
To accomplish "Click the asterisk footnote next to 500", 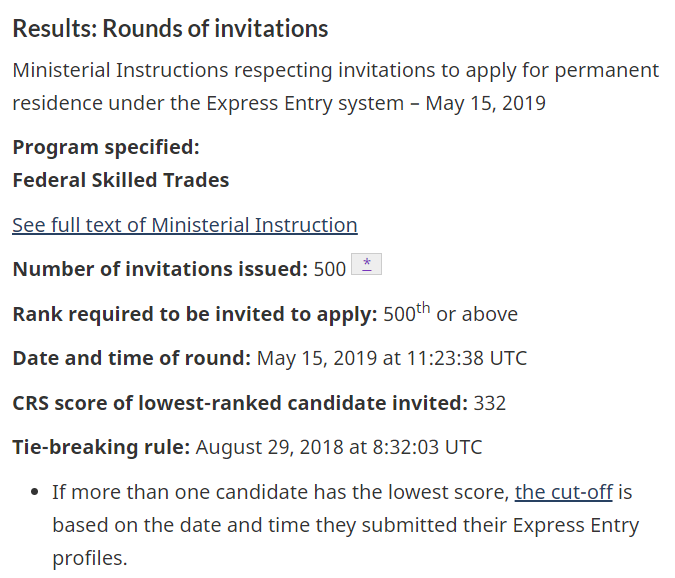I will (367, 265).
